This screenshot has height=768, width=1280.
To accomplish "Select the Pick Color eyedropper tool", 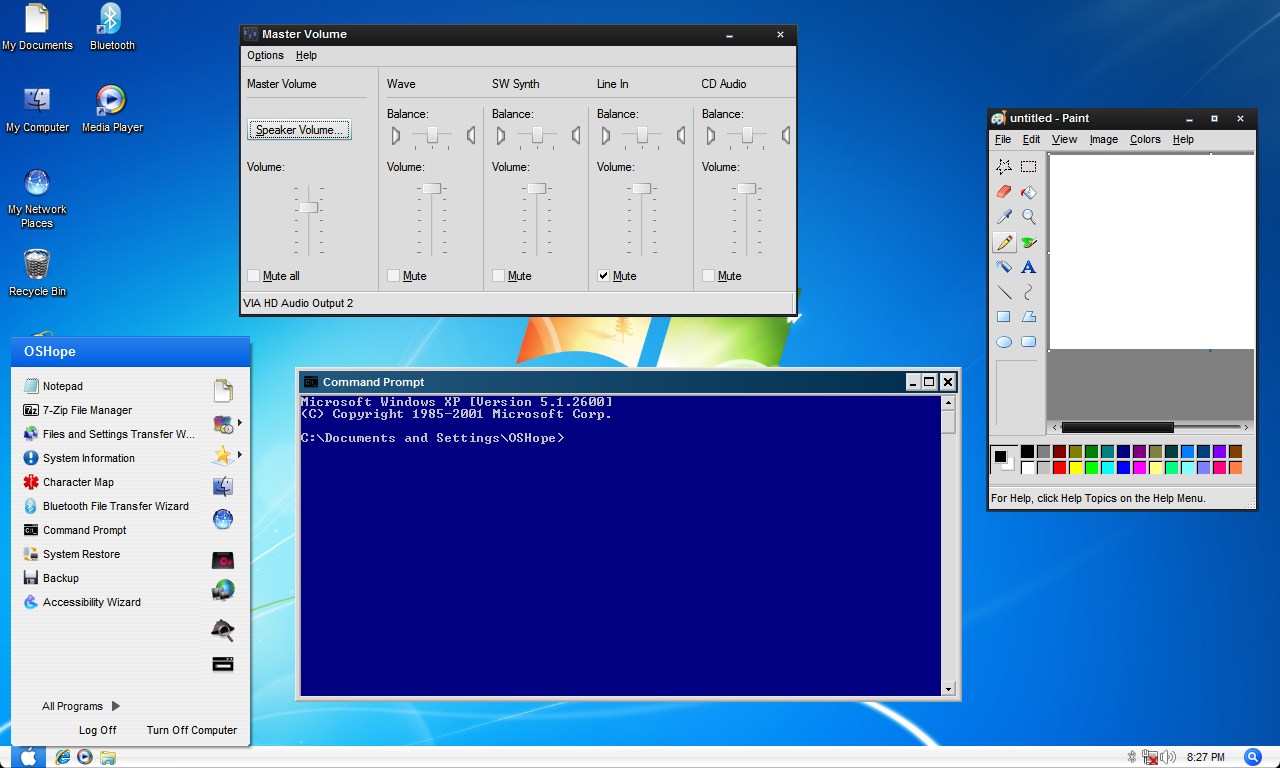I will pos(1004,217).
